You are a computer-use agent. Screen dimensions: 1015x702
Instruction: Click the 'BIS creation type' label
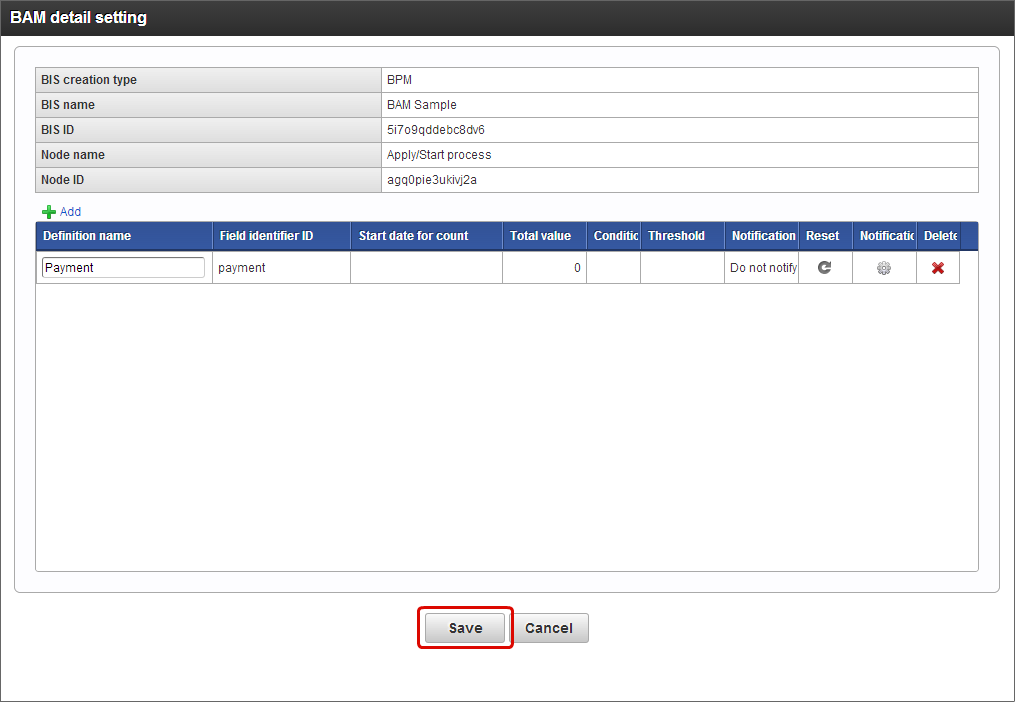pyautogui.click(x=89, y=80)
